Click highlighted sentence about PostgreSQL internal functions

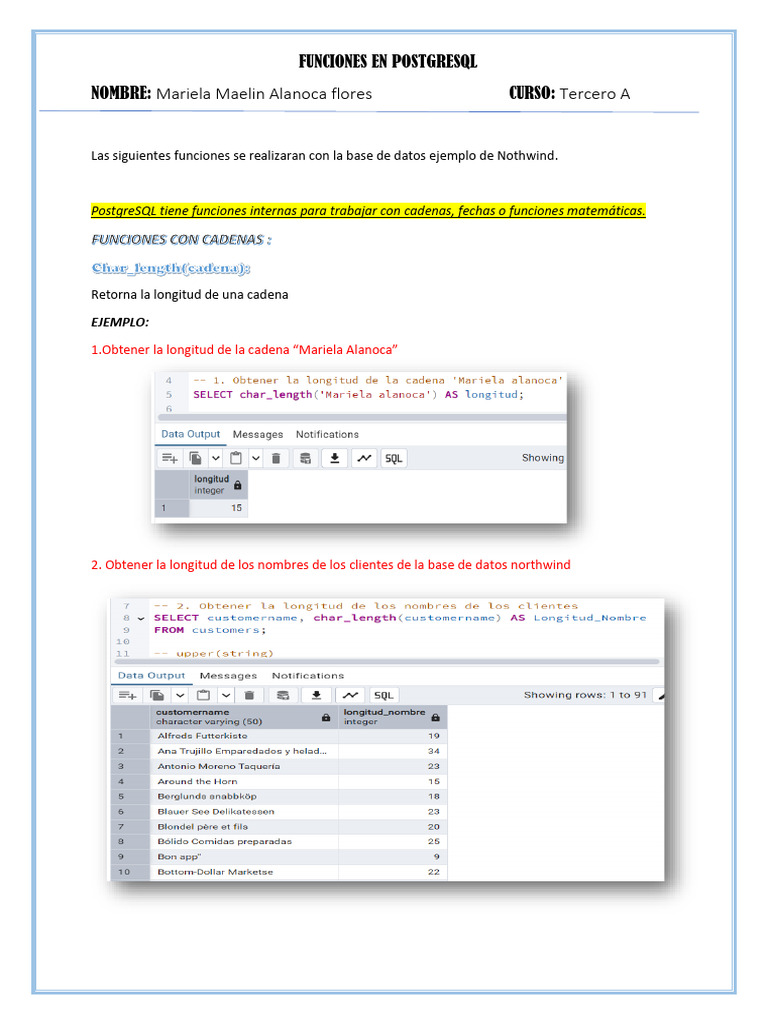(x=368, y=211)
